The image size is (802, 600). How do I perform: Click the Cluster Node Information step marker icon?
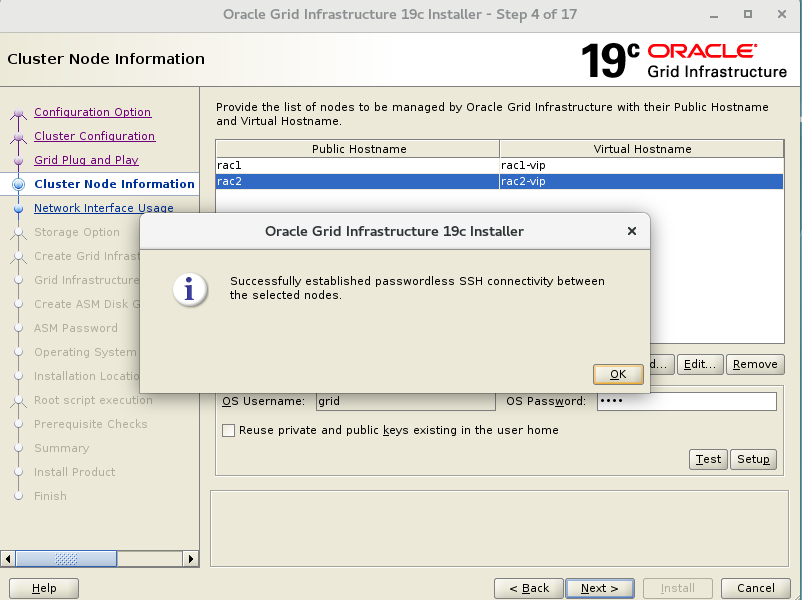pos(18,184)
